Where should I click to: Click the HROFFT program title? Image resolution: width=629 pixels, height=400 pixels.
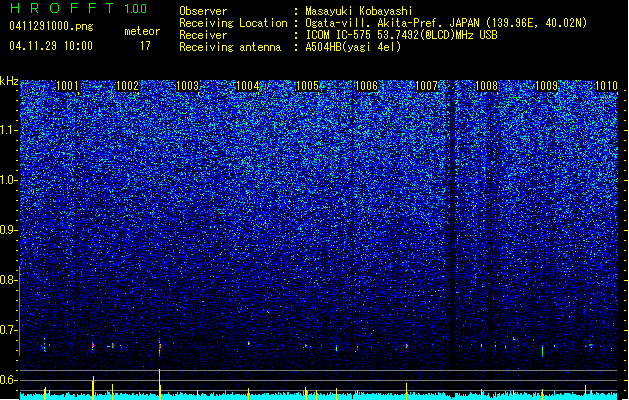pos(62,8)
